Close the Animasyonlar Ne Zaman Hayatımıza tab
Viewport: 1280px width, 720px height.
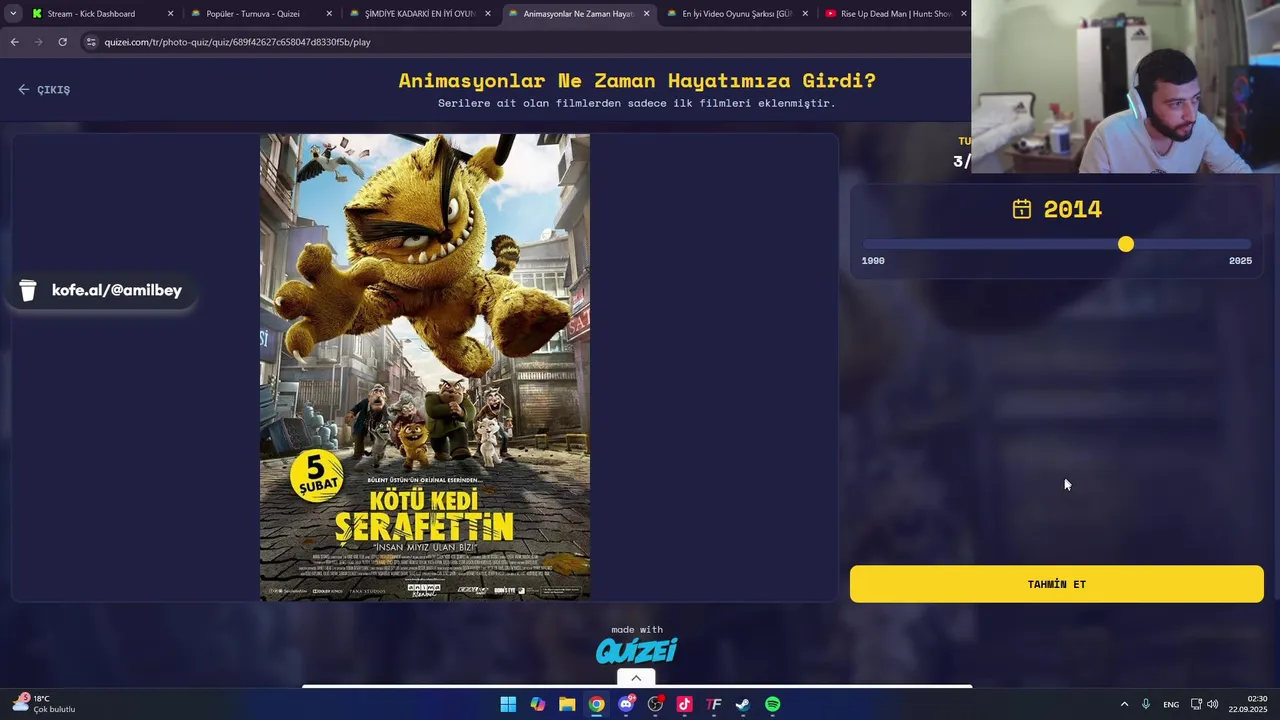(x=646, y=14)
